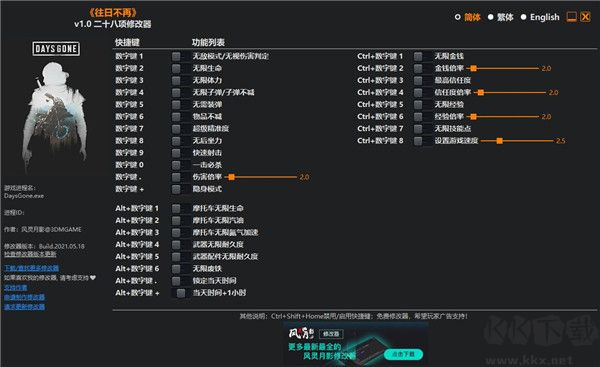Image resolution: width=600 pixels, height=367 pixels.
Task: Open the 申请制作修改器 link
Action: click(x=24, y=297)
